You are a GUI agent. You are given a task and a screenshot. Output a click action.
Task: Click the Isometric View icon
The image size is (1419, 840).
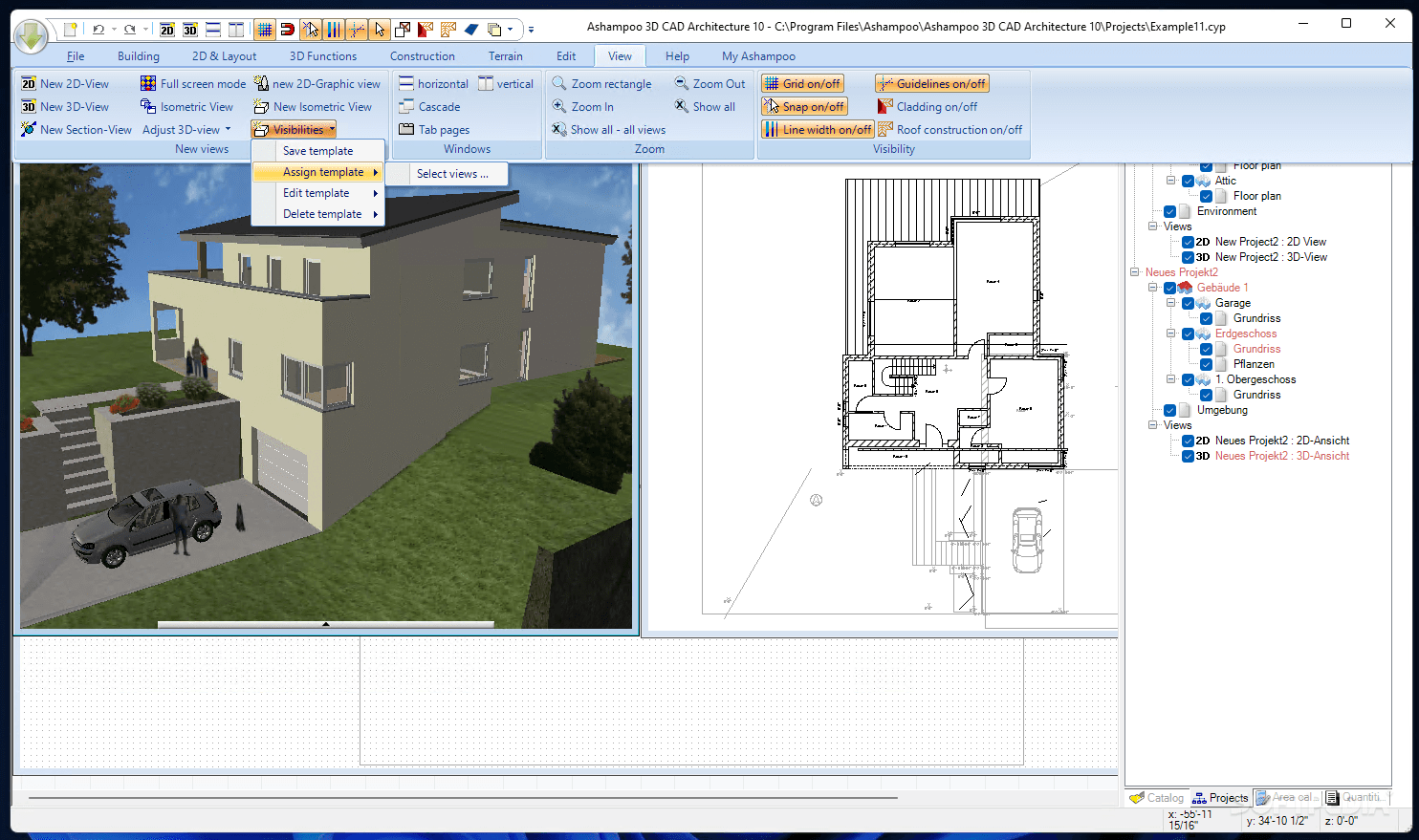point(148,107)
